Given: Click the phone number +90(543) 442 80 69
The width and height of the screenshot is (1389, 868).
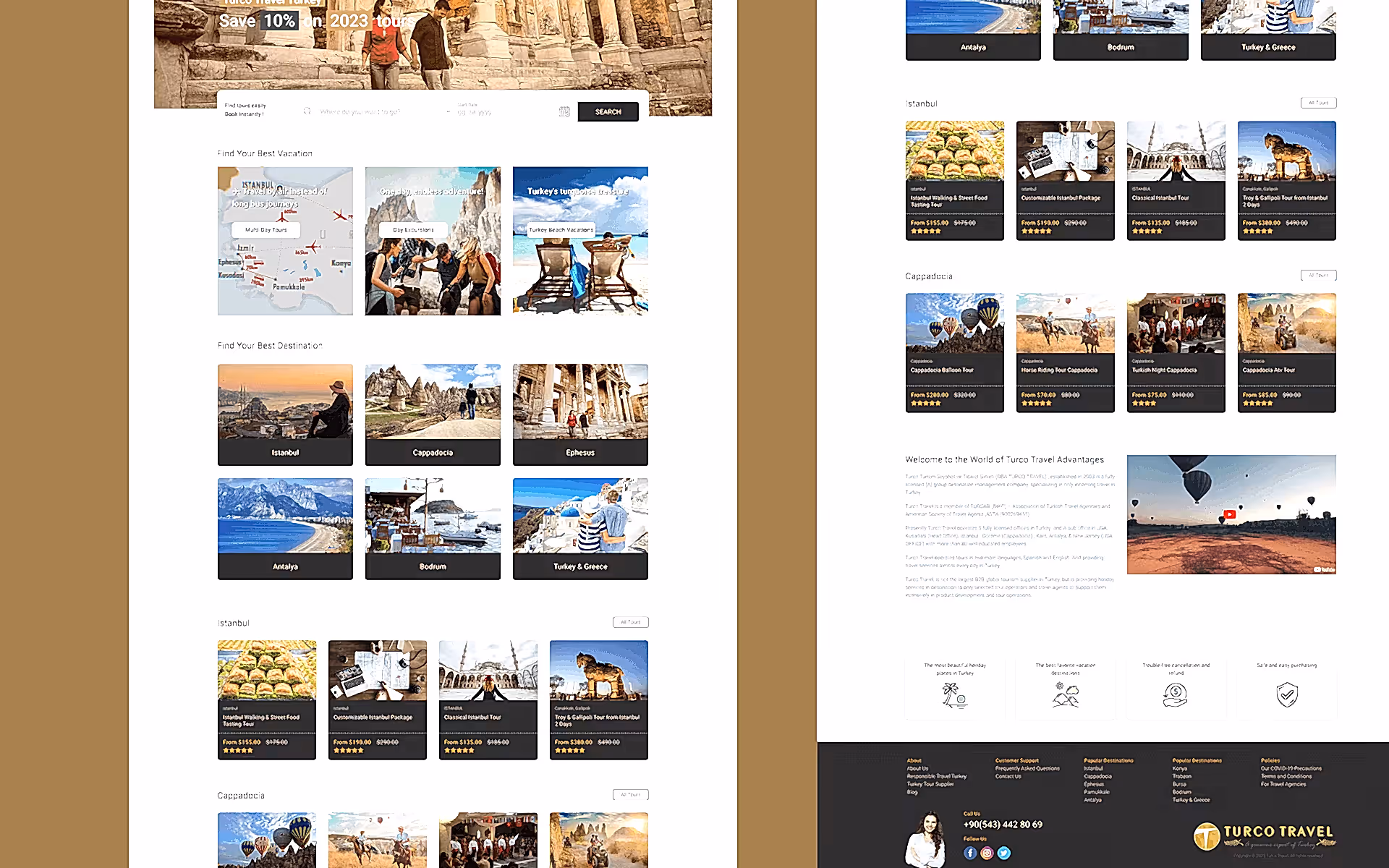Looking at the screenshot, I should point(1003,825).
